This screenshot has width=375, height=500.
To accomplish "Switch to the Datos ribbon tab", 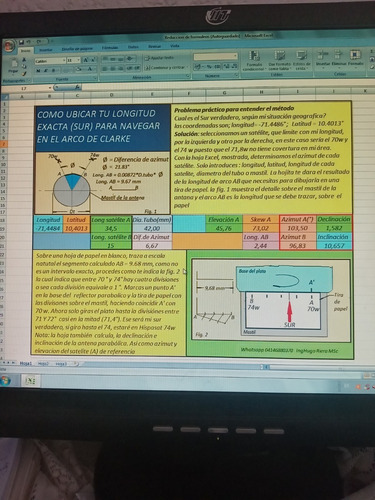I will 133,47.
